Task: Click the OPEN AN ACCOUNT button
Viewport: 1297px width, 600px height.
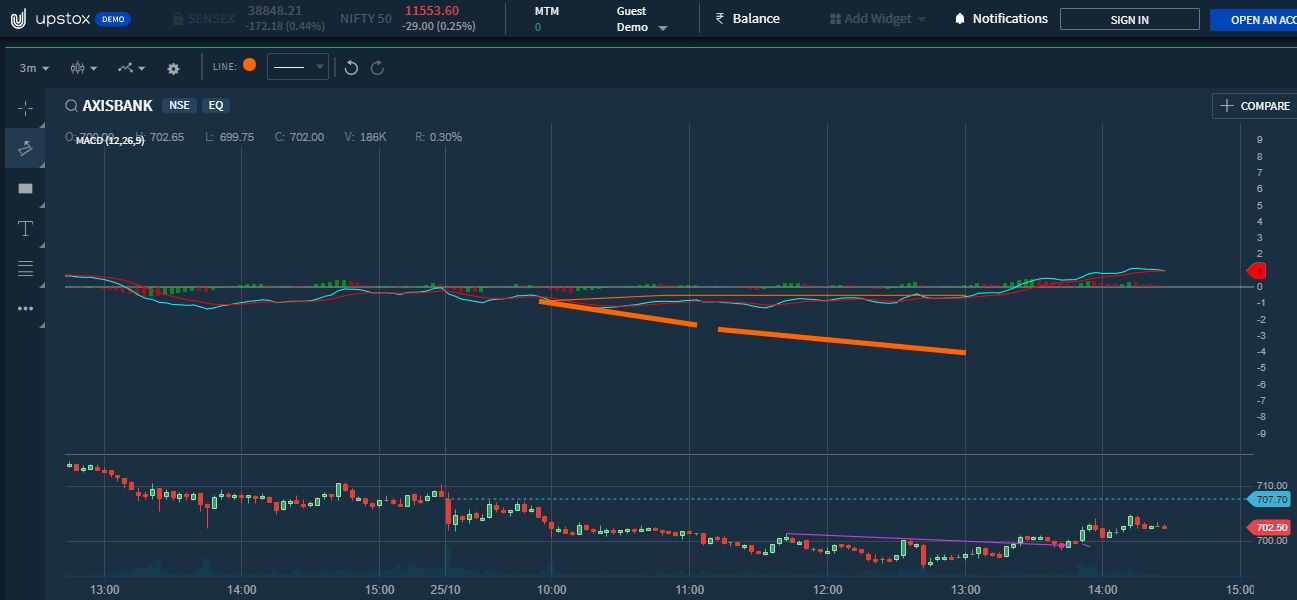Action: coord(1253,19)
